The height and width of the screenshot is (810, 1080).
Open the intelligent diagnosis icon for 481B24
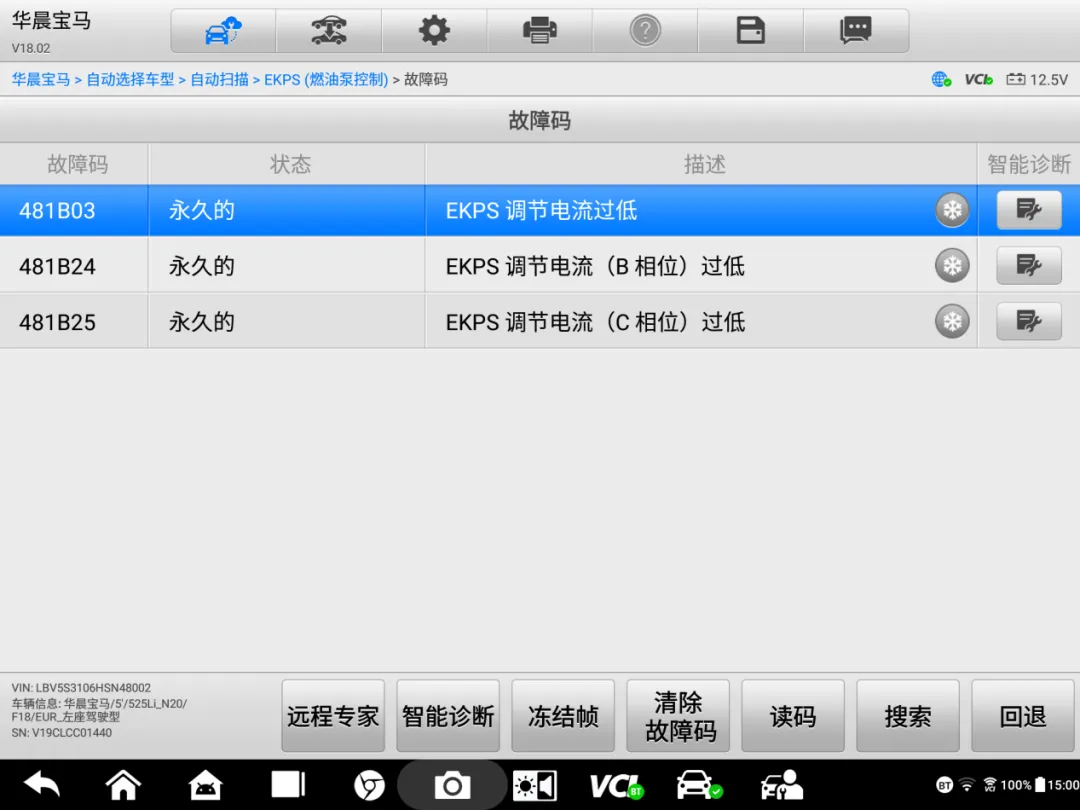pos(1029,266)
